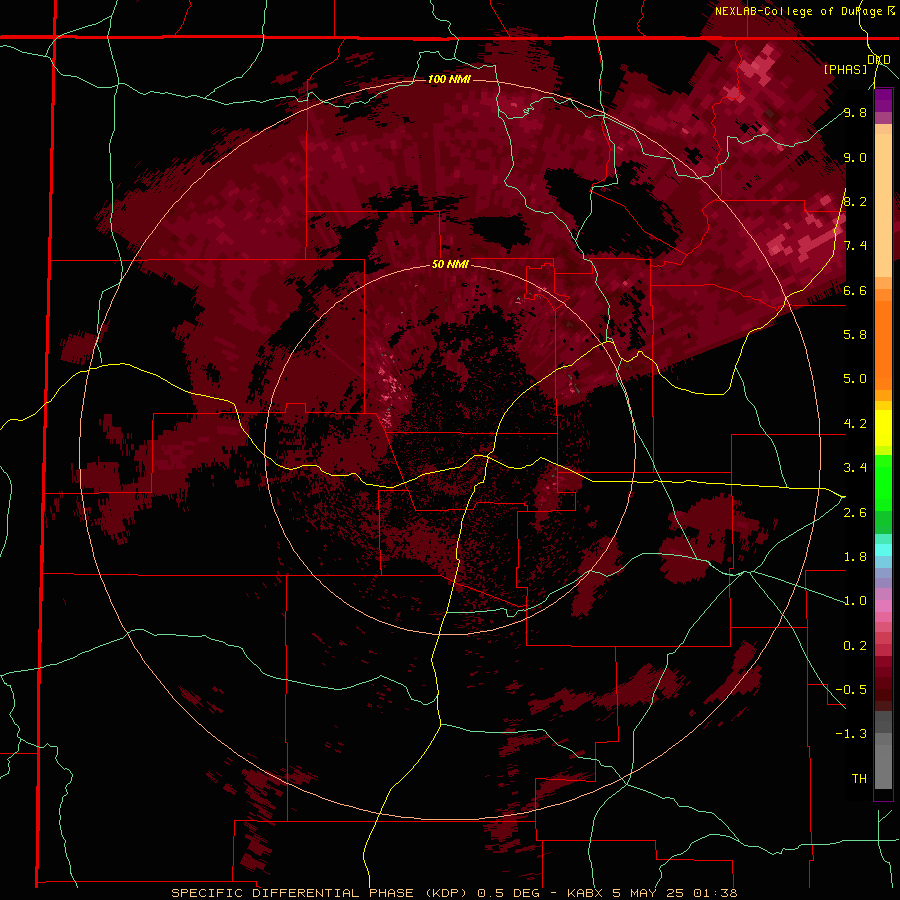This screenshot has height=900, width=900.
Task: Select the 2.6 legend value
Action: tap(855, 513)
